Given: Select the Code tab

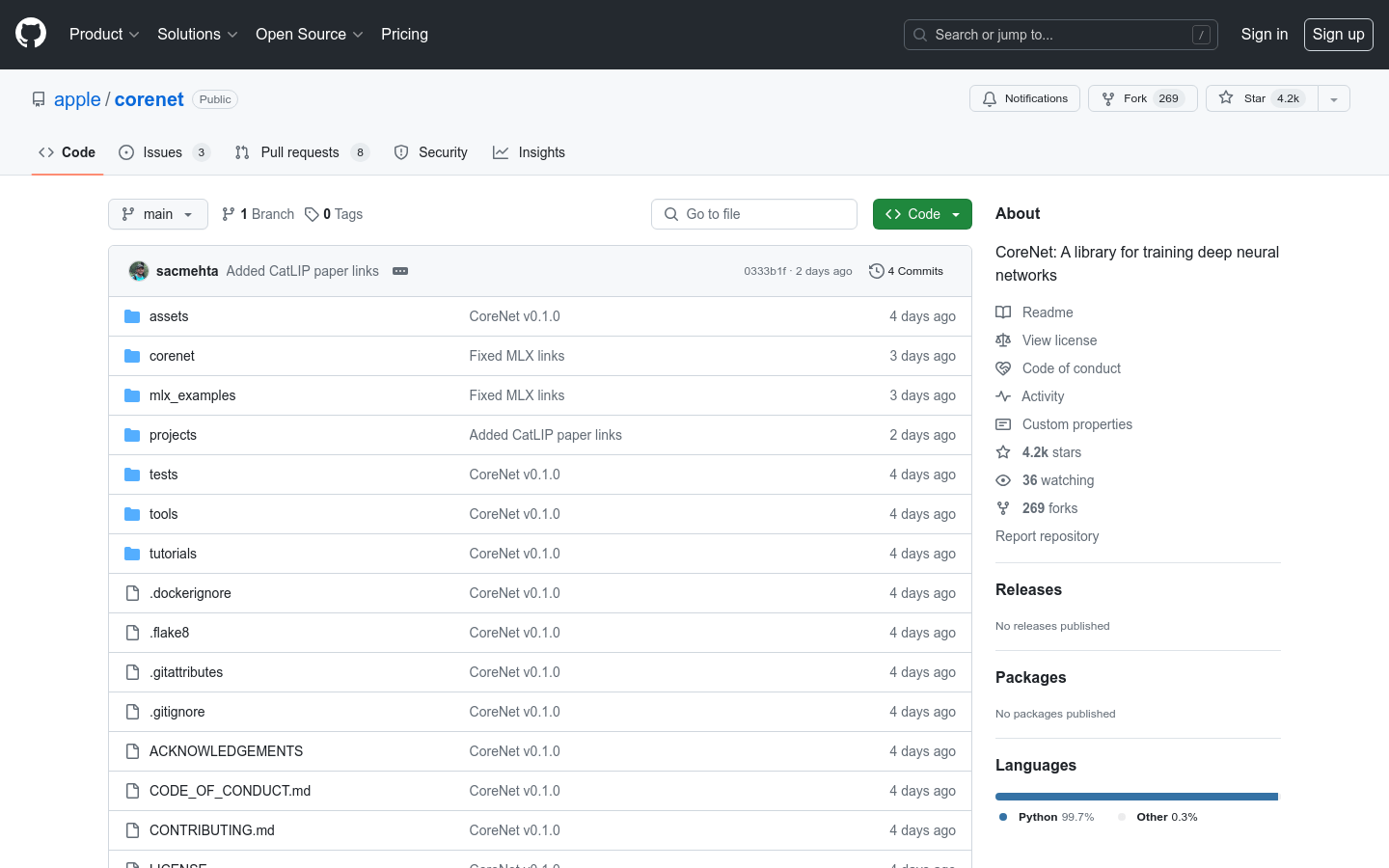Looking at the screenshot, I should (68, 152).
